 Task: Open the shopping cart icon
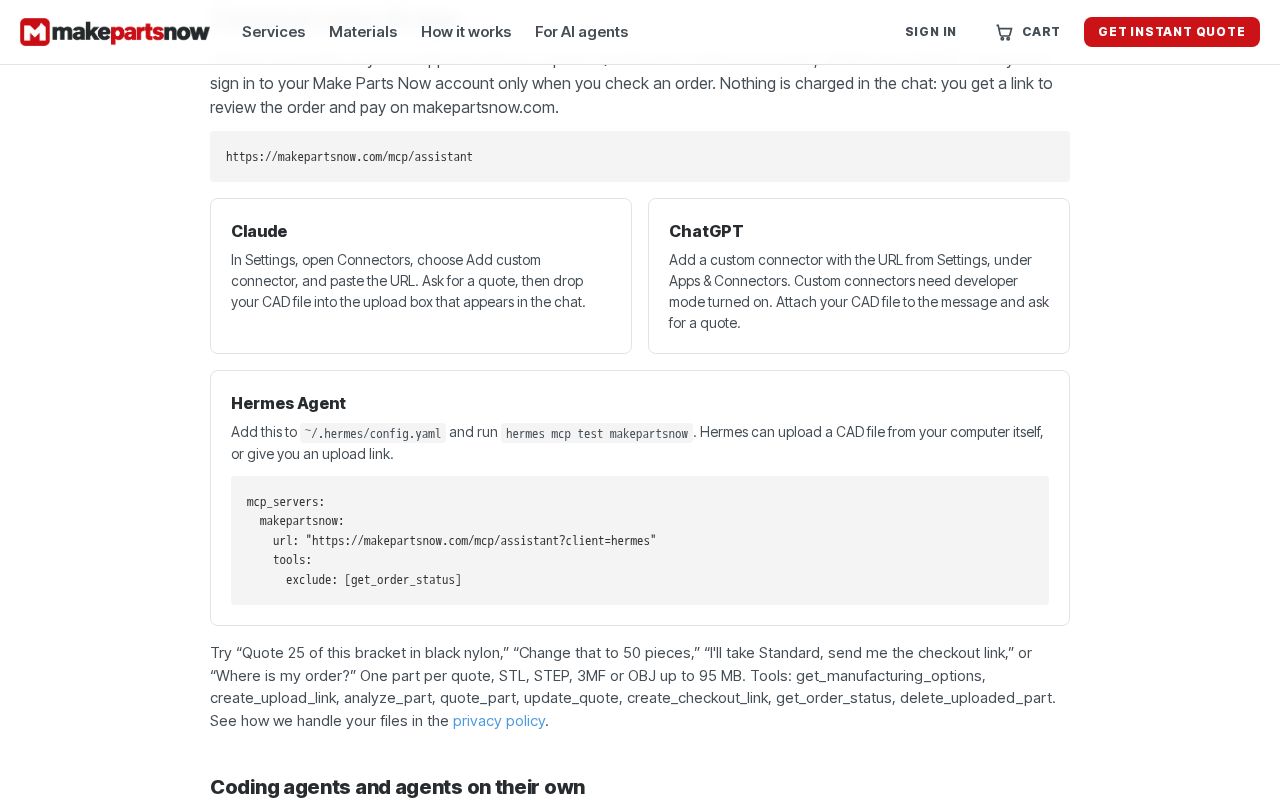click(1004, 32)
